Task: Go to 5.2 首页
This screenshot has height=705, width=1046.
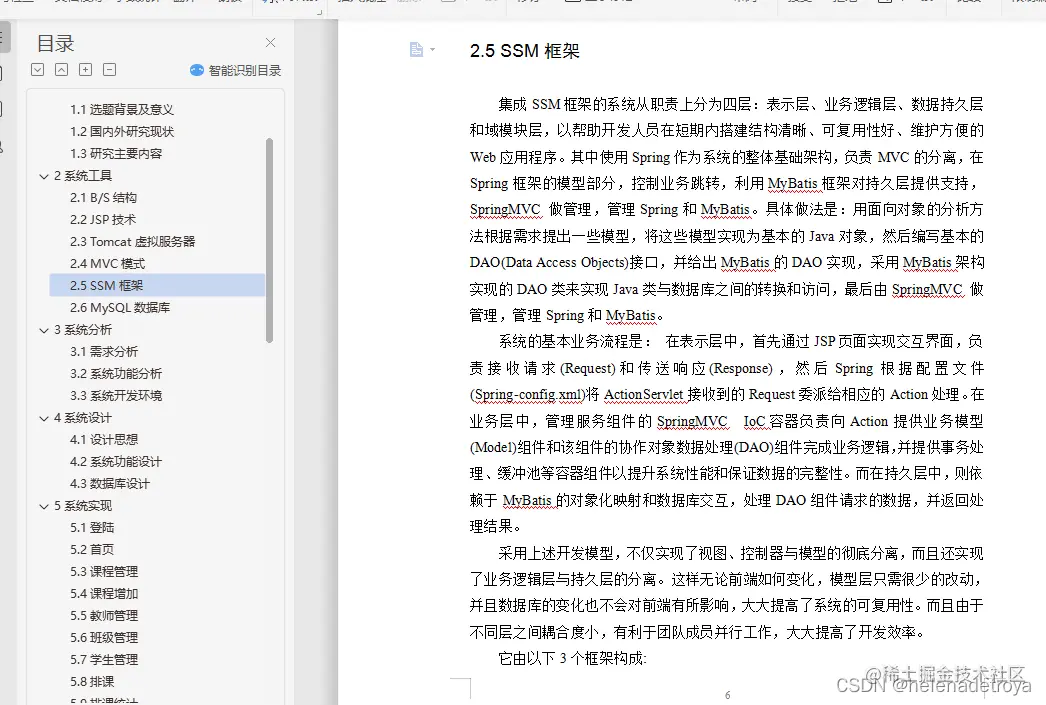Action: click(92, 550)
